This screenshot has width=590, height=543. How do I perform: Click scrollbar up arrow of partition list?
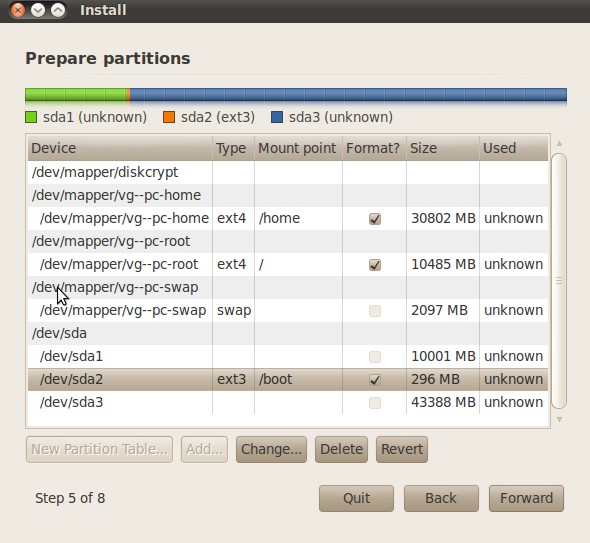pos(560,143)
